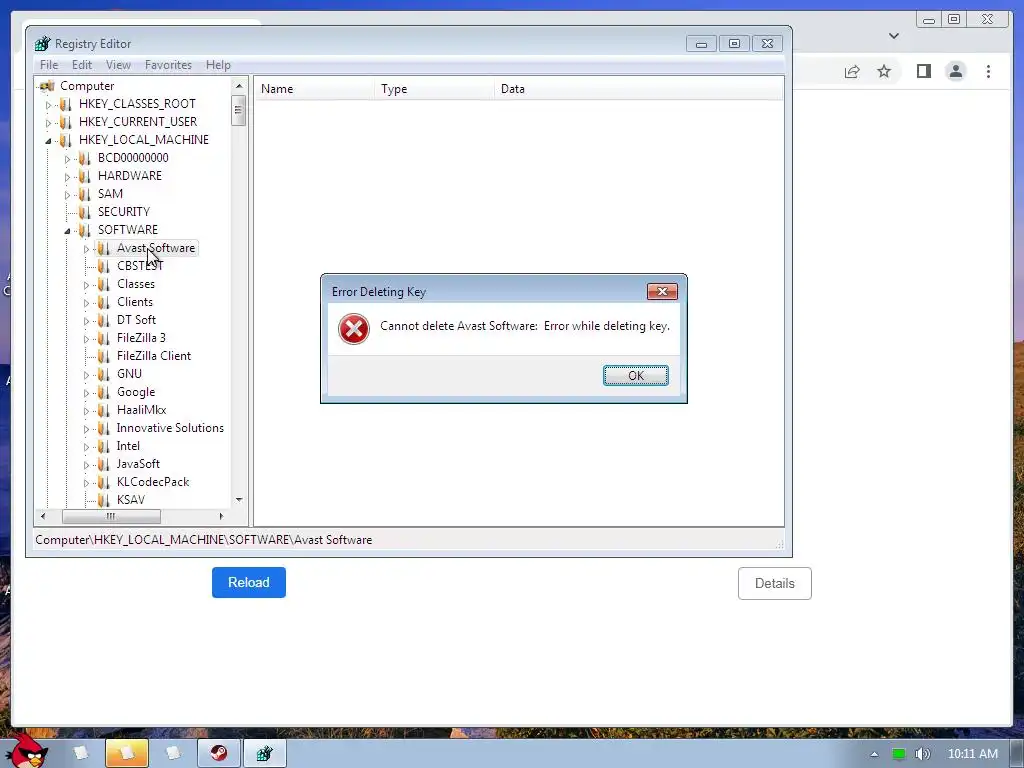Click the Name column header
This screenshot has height=768, width=1024.
[x=315, y=89]
